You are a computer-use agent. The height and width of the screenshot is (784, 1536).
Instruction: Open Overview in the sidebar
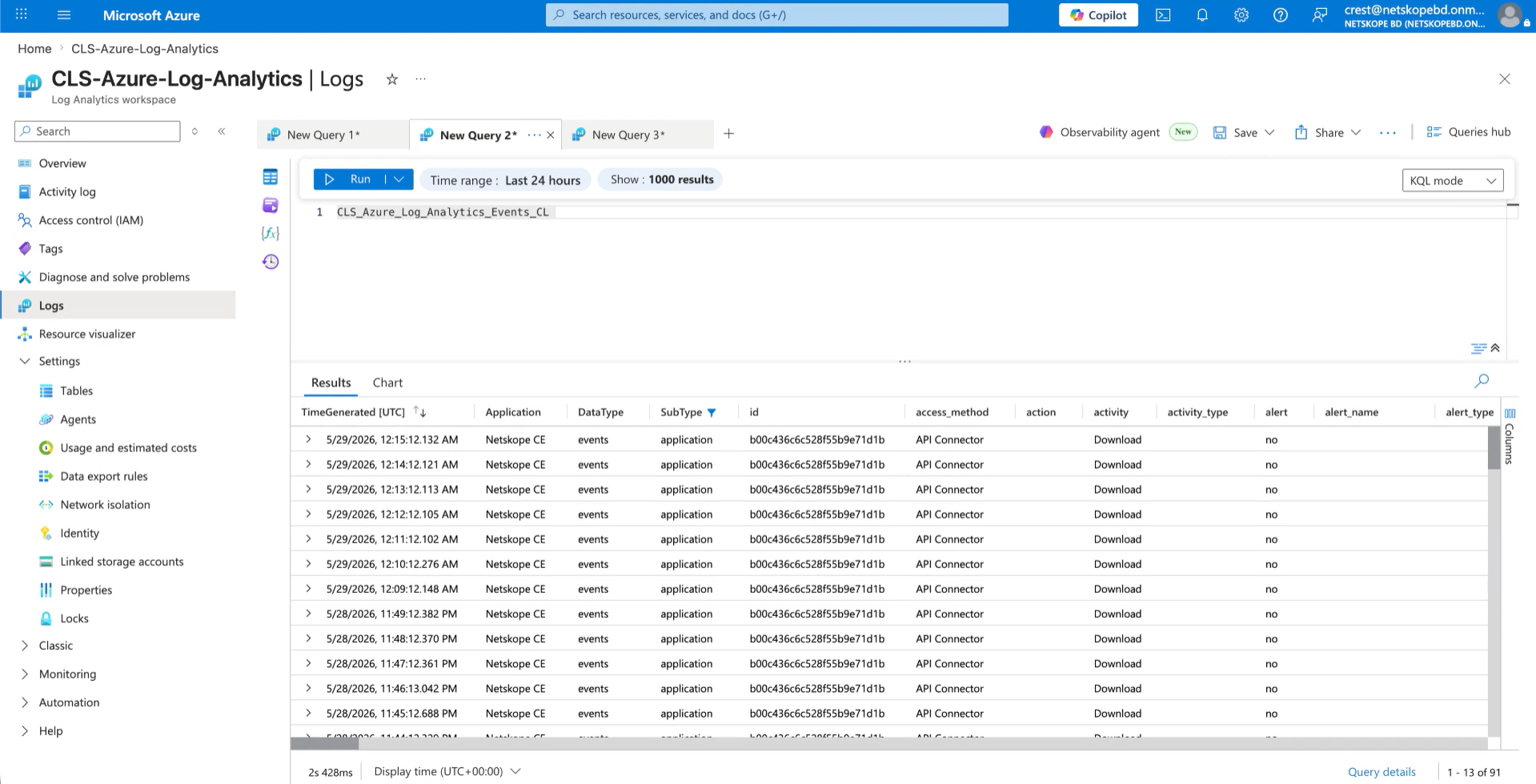pyautogui.click(x=62, y=163)
